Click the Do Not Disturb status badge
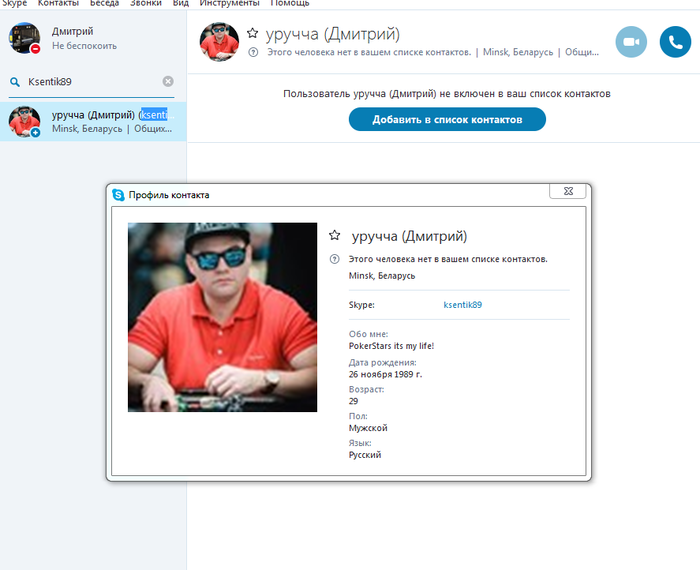The height and width of the screenshot is (570, 700). coord(35,49)
